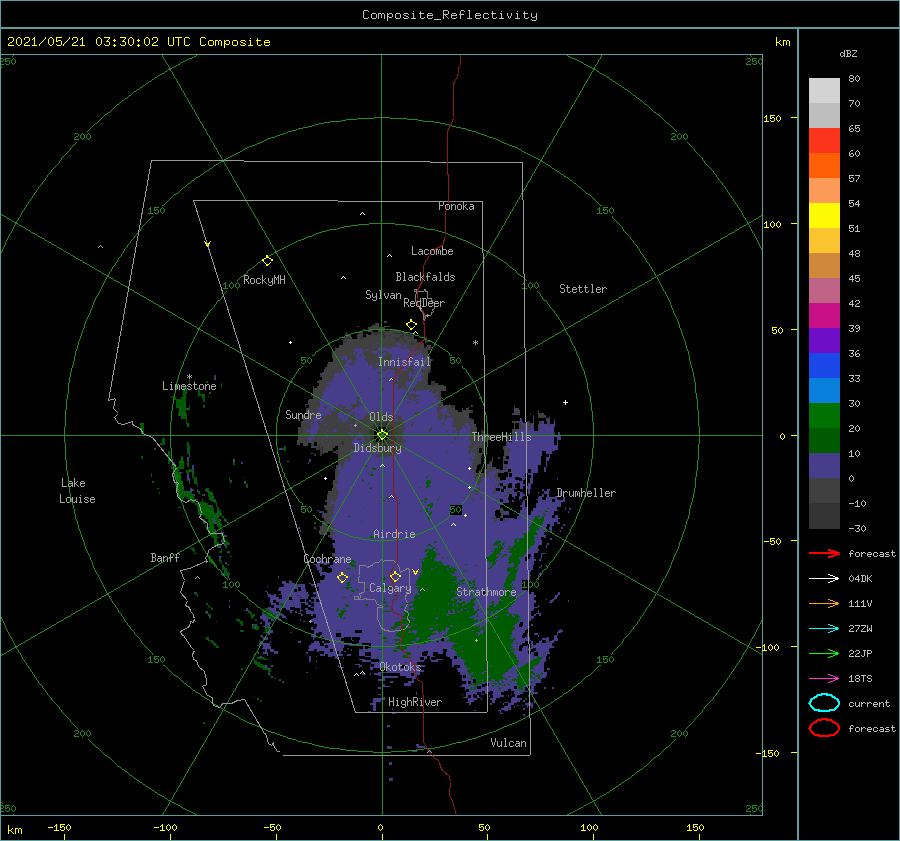This screenshot has width=900, height=841.
Task: Click the Sundre label
Action: pos(303,414)
